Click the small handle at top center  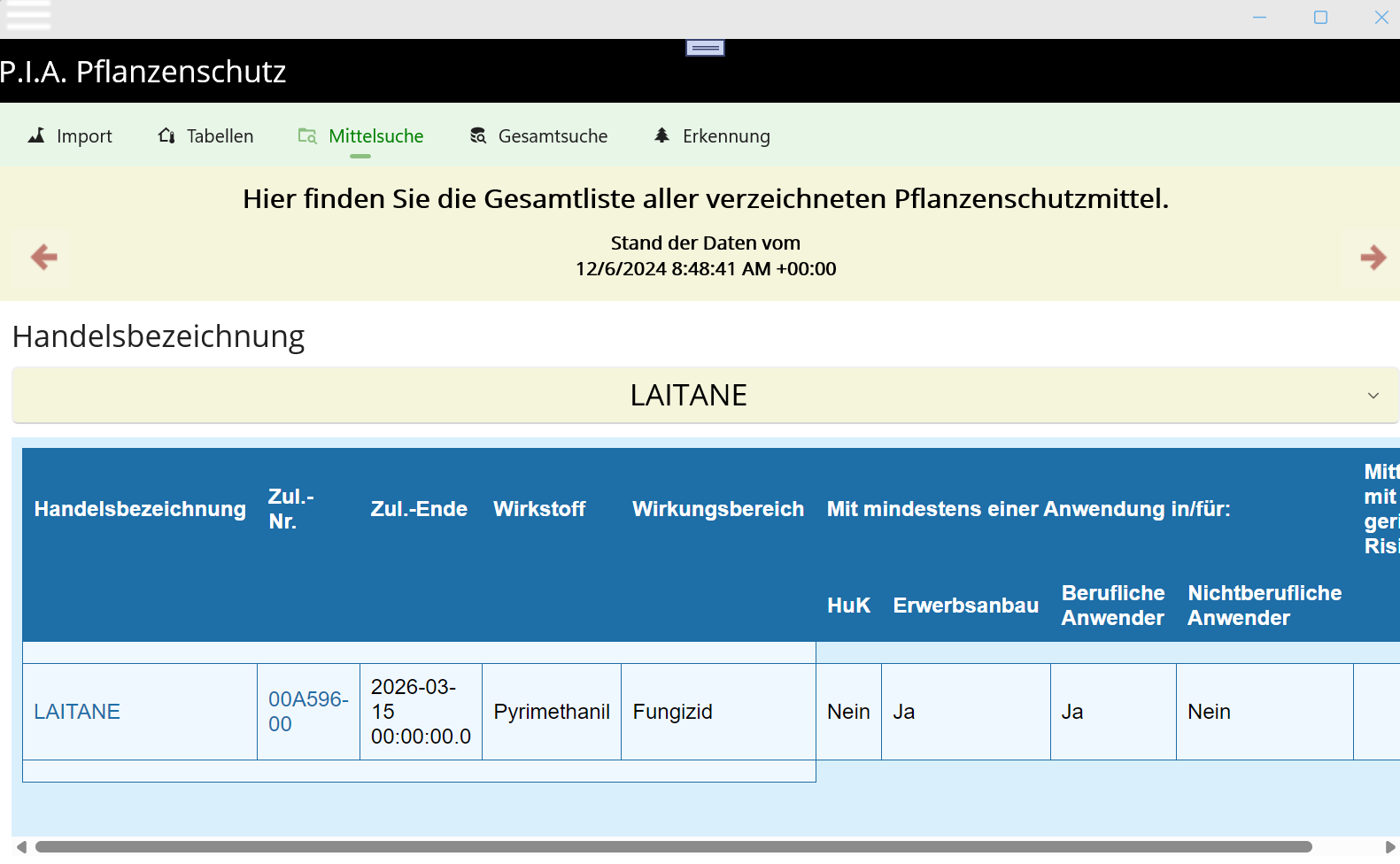(x=705, y=48)
